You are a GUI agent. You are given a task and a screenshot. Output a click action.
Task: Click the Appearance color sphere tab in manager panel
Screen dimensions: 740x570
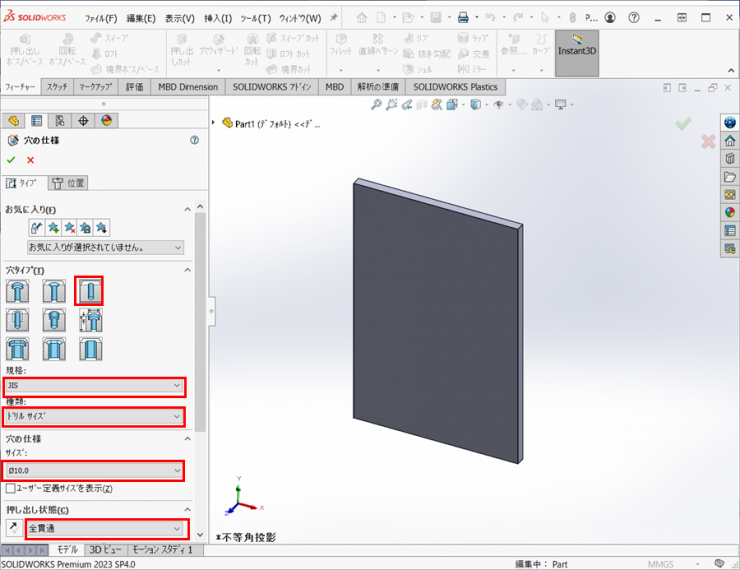click(x=105, y=121)
